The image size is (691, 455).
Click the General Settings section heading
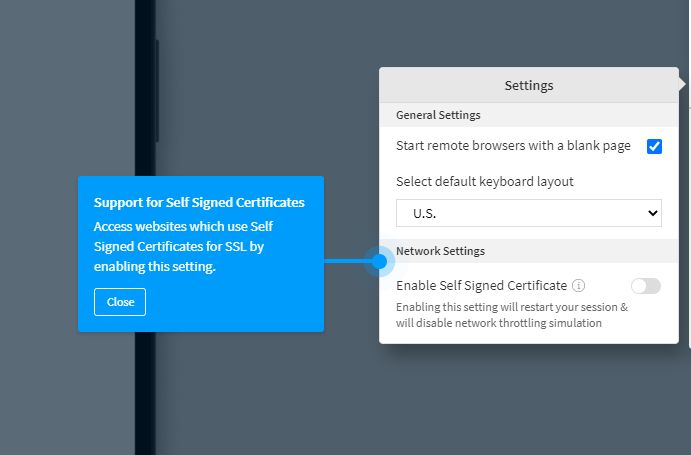(x=438, y=115)
